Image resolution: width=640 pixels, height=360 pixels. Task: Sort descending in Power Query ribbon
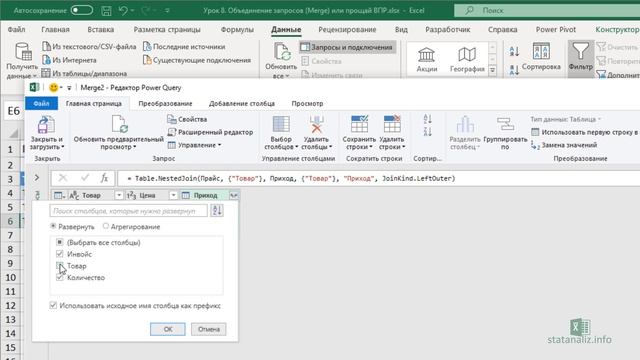427,131
